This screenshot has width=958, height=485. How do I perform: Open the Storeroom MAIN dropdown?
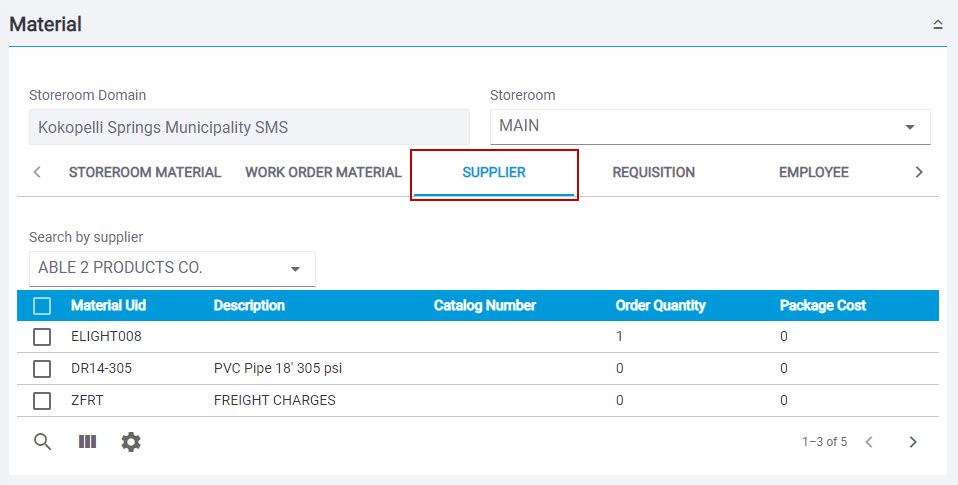tap(710, 126)
